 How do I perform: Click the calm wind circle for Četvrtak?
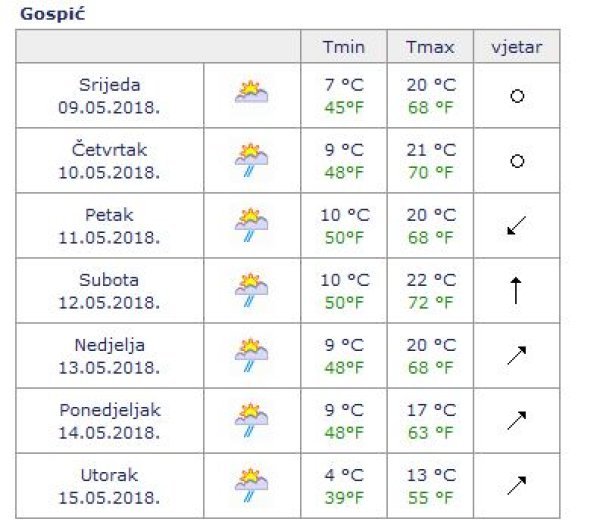click(517, 161)
